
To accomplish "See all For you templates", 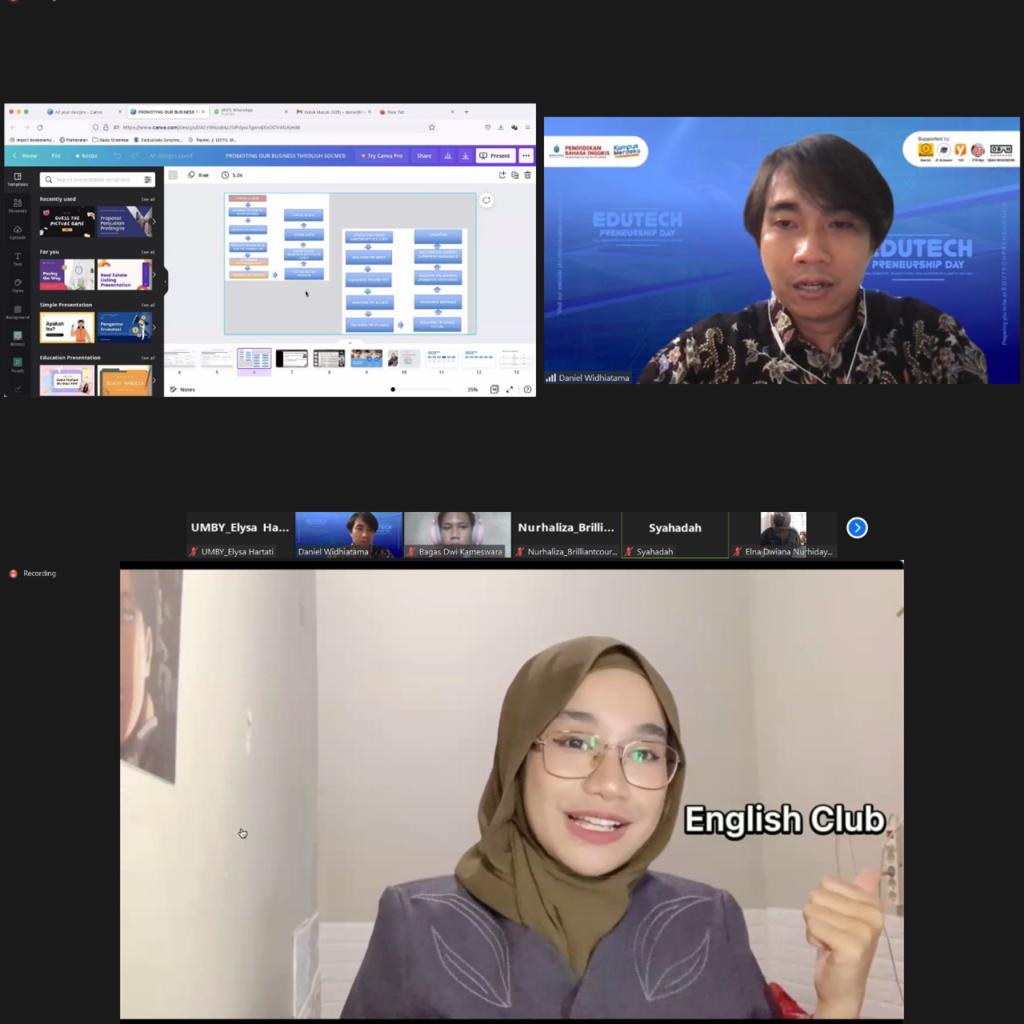I will coord(148,252).
